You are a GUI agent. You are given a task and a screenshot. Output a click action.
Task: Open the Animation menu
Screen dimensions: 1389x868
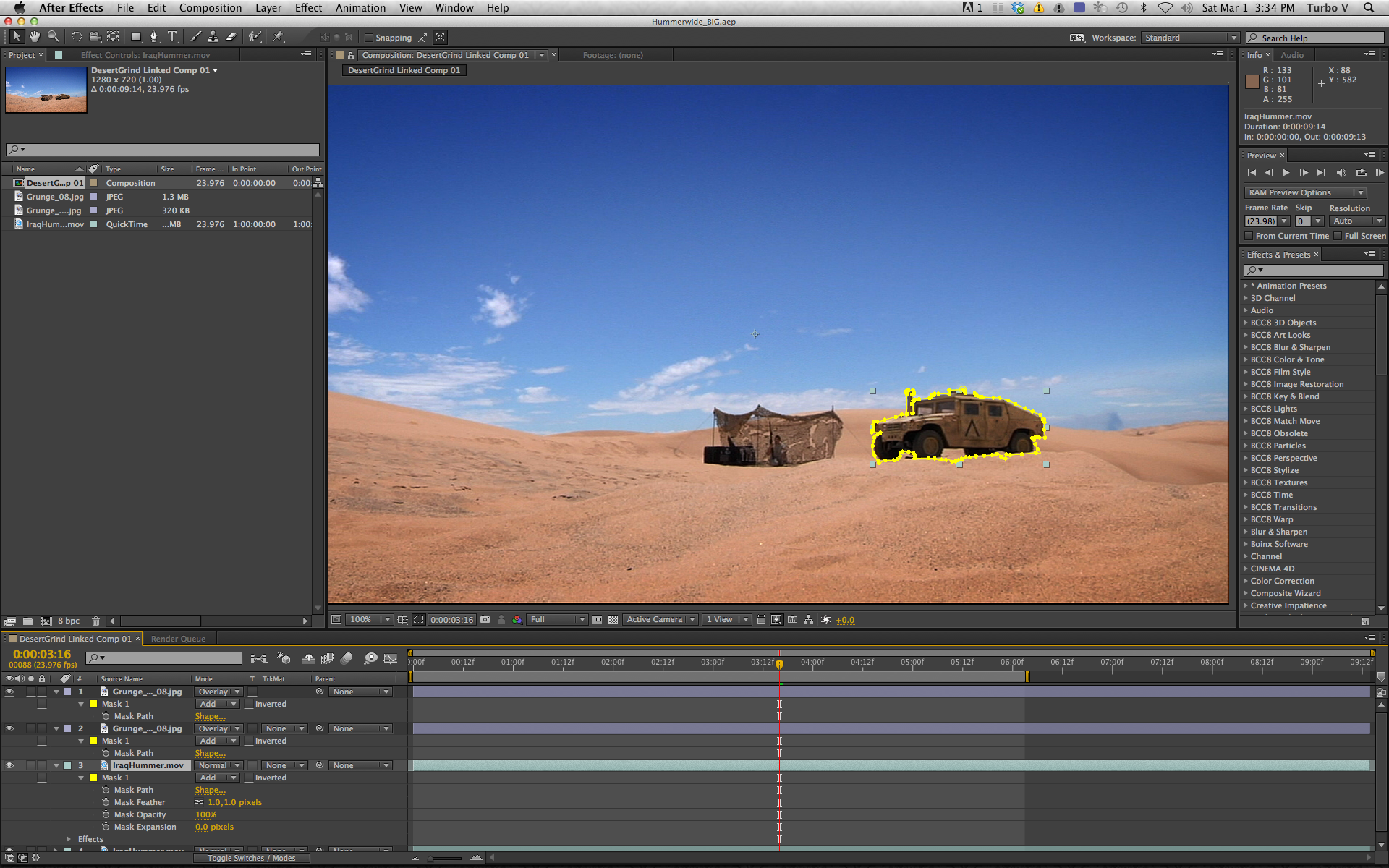point(360,8)
